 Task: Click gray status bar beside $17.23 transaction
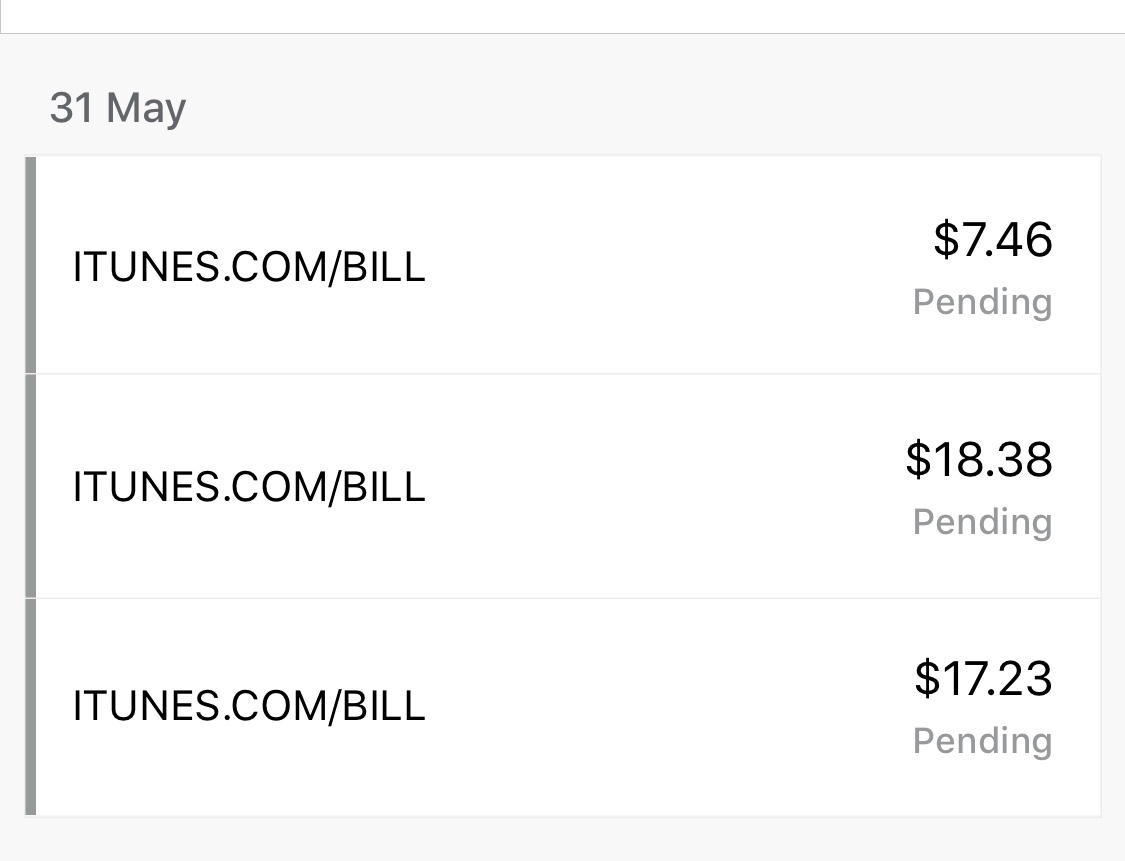[x=31, y=706]
